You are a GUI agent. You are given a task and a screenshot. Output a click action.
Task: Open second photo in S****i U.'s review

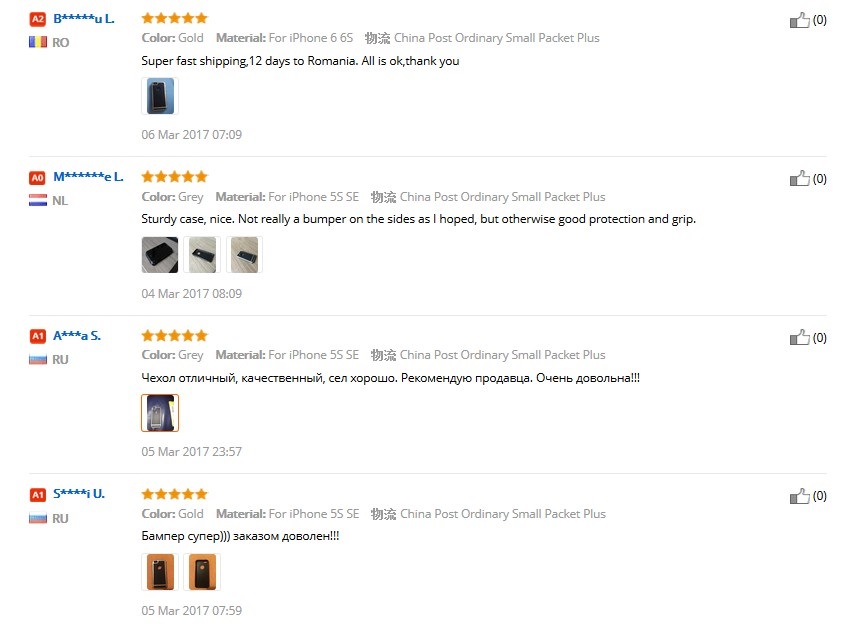click(x=201, y=572)
